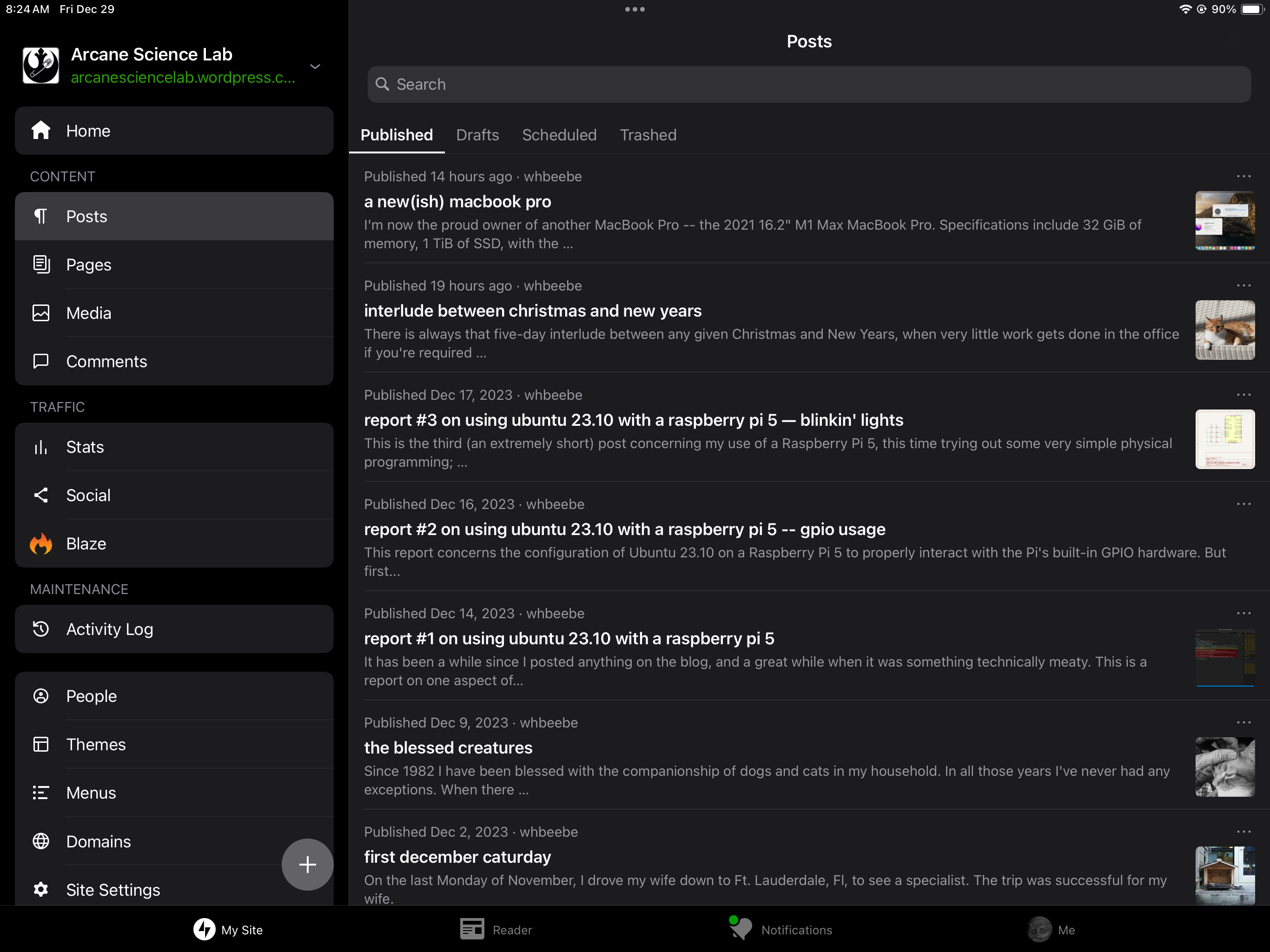Screen dimensions: 1270x952
Task: Focus the Search posts field
Action: tap(808, 84)
